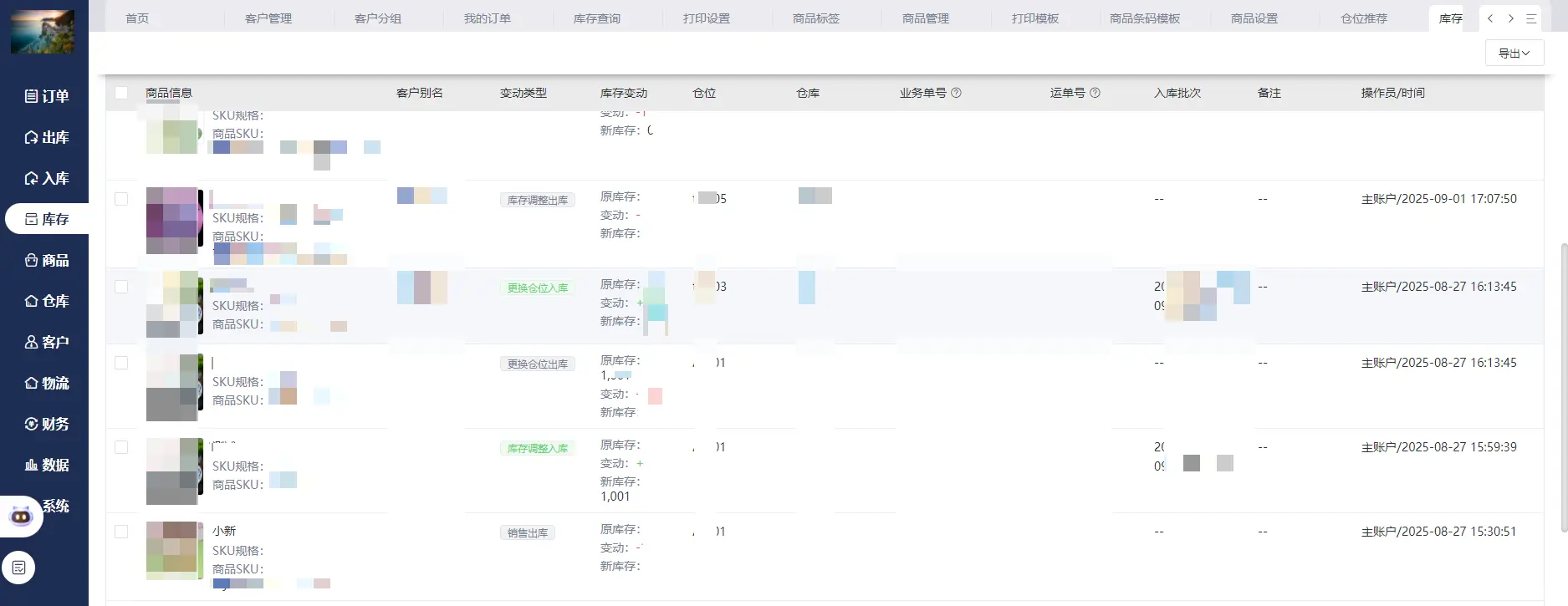Click product thumbnail in 小新 row

click(x=174, y=551)
